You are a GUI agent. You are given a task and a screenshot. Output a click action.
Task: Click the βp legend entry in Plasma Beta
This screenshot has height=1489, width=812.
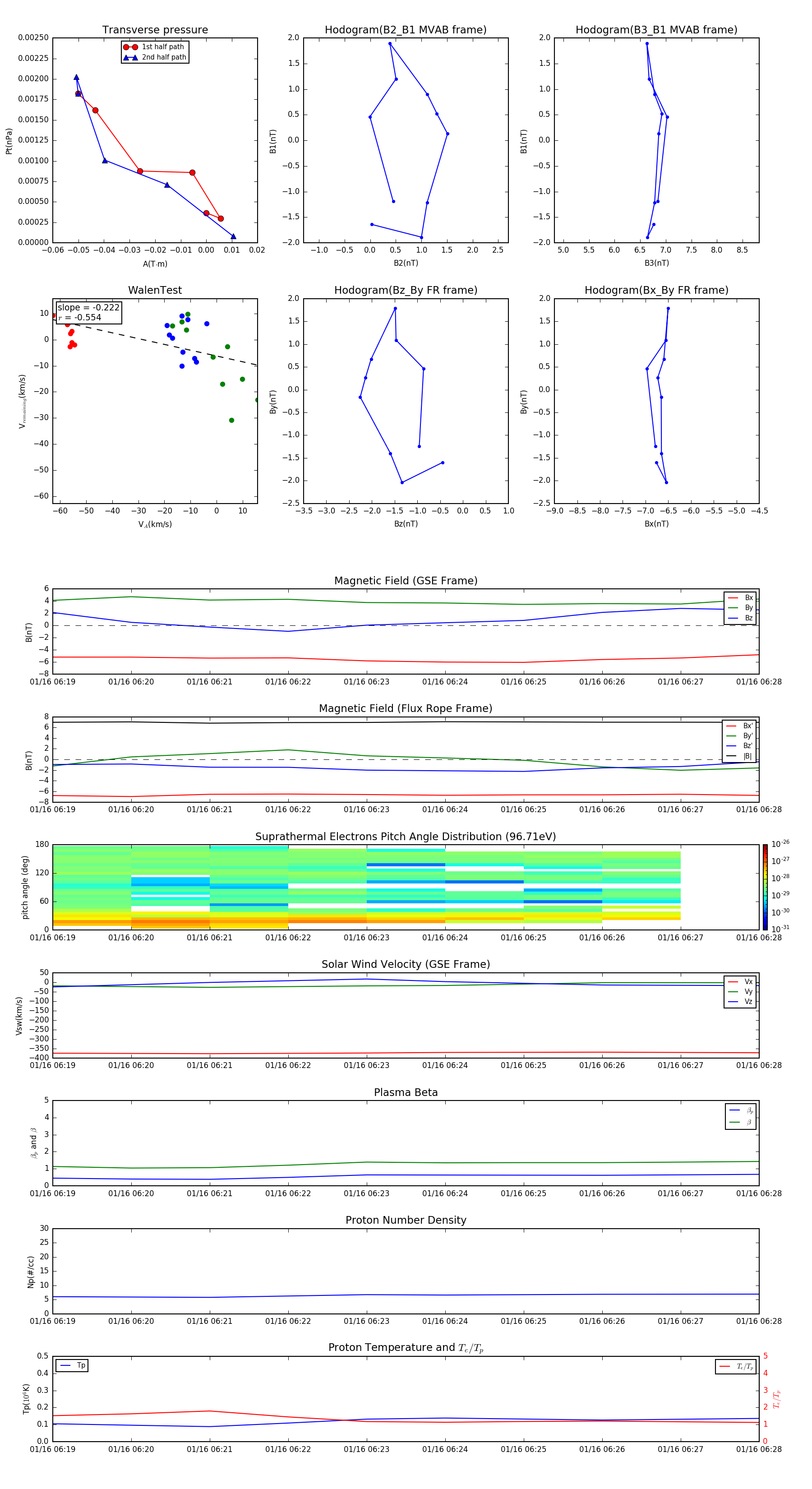point(741,1110)
